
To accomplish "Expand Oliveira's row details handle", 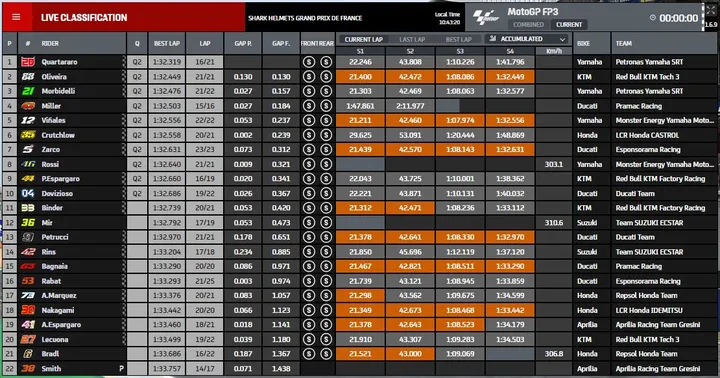I will click(124, 76).
